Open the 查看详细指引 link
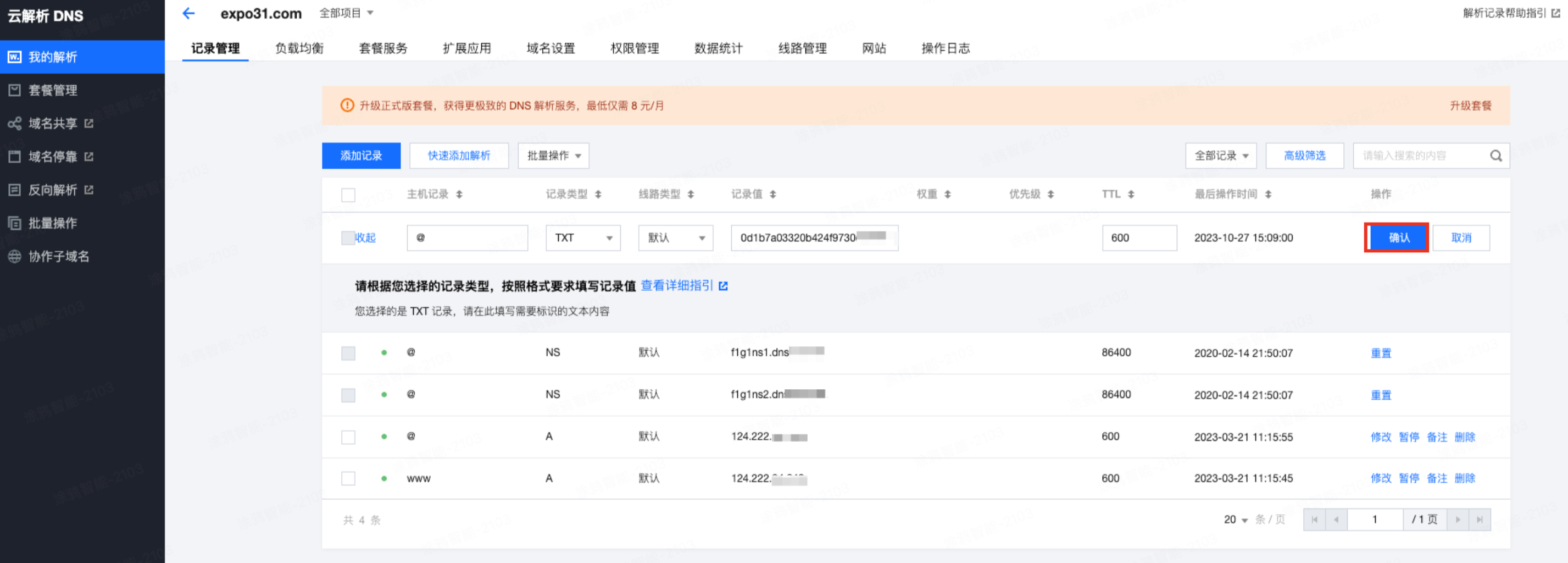Image resolution: width=1568 pixels, height=563 pixels. point(684,286)
